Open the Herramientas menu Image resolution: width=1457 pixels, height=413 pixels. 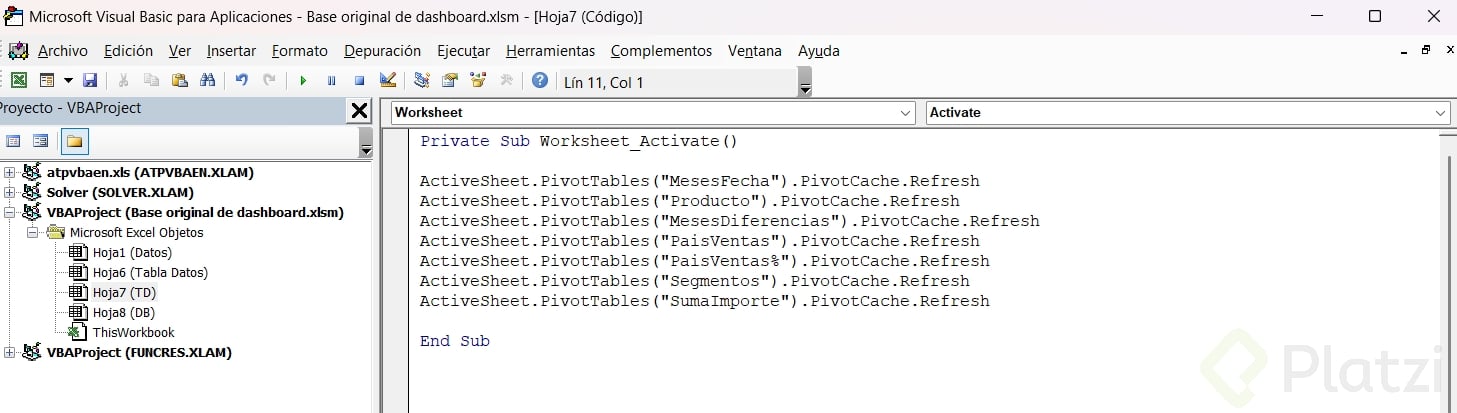550,51
